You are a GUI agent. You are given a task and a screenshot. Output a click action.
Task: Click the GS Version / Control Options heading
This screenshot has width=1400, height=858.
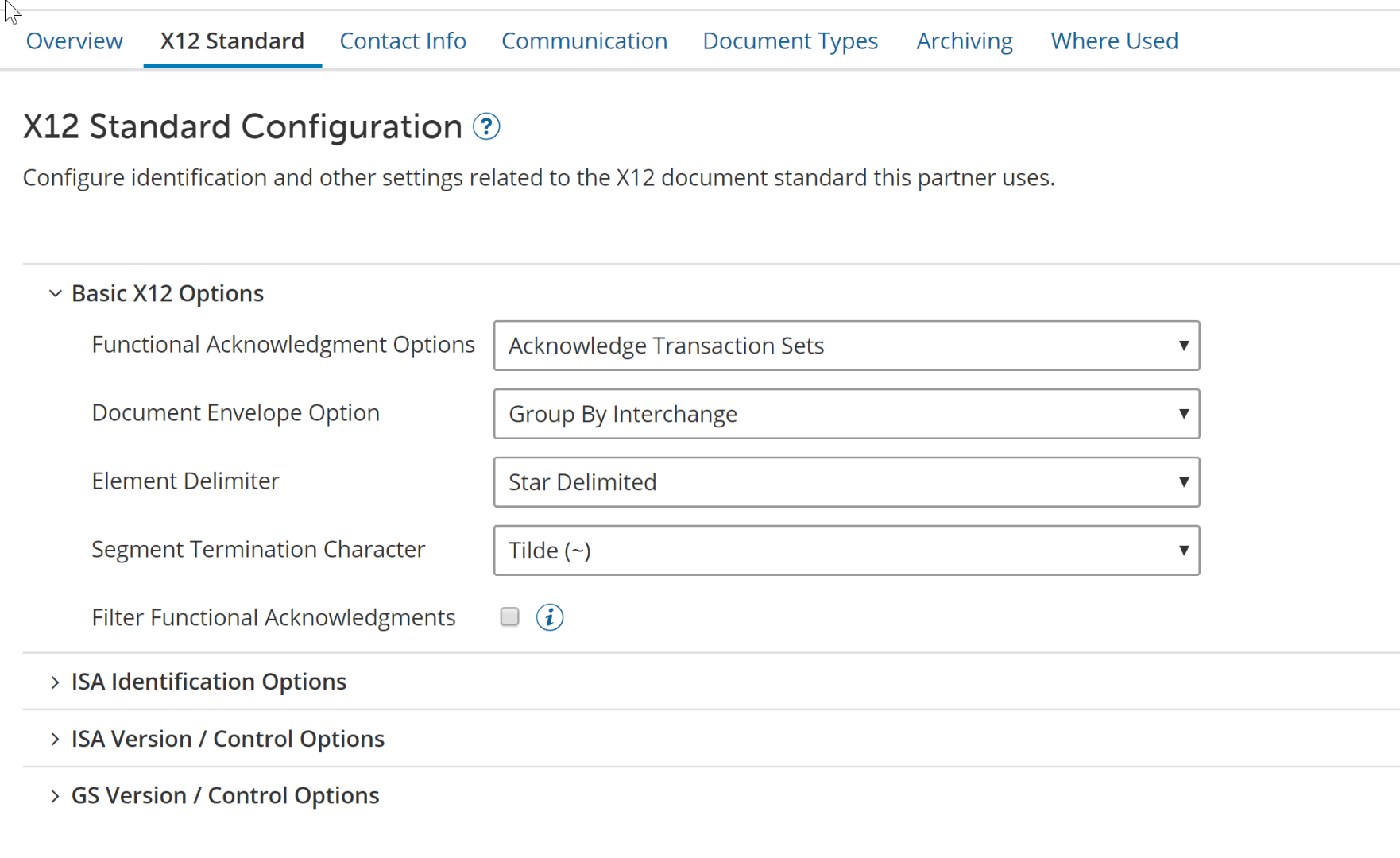click(225, 795)
